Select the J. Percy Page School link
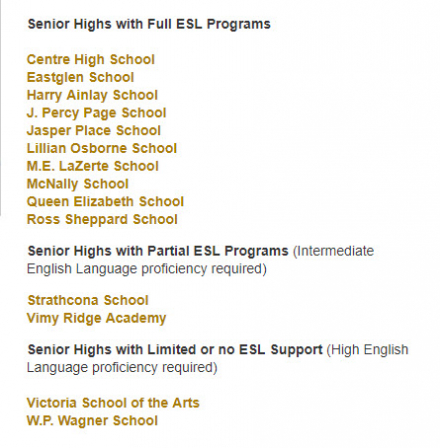Image resolution: width=440 pixels, height=448 pixels. pos(96,113)
